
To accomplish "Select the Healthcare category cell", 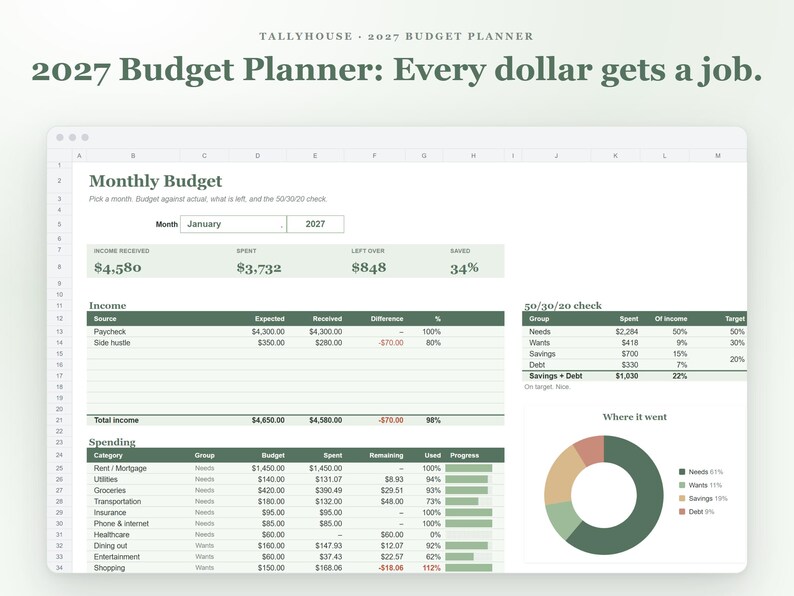I will (x=111, y=535).
